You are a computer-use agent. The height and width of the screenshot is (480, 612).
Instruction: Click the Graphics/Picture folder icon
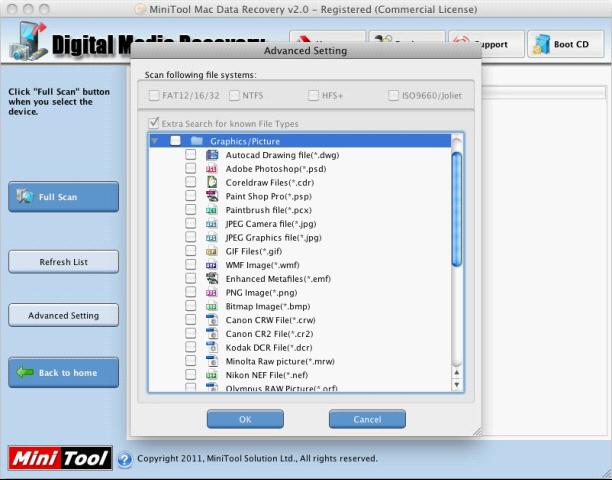(196, 141)
